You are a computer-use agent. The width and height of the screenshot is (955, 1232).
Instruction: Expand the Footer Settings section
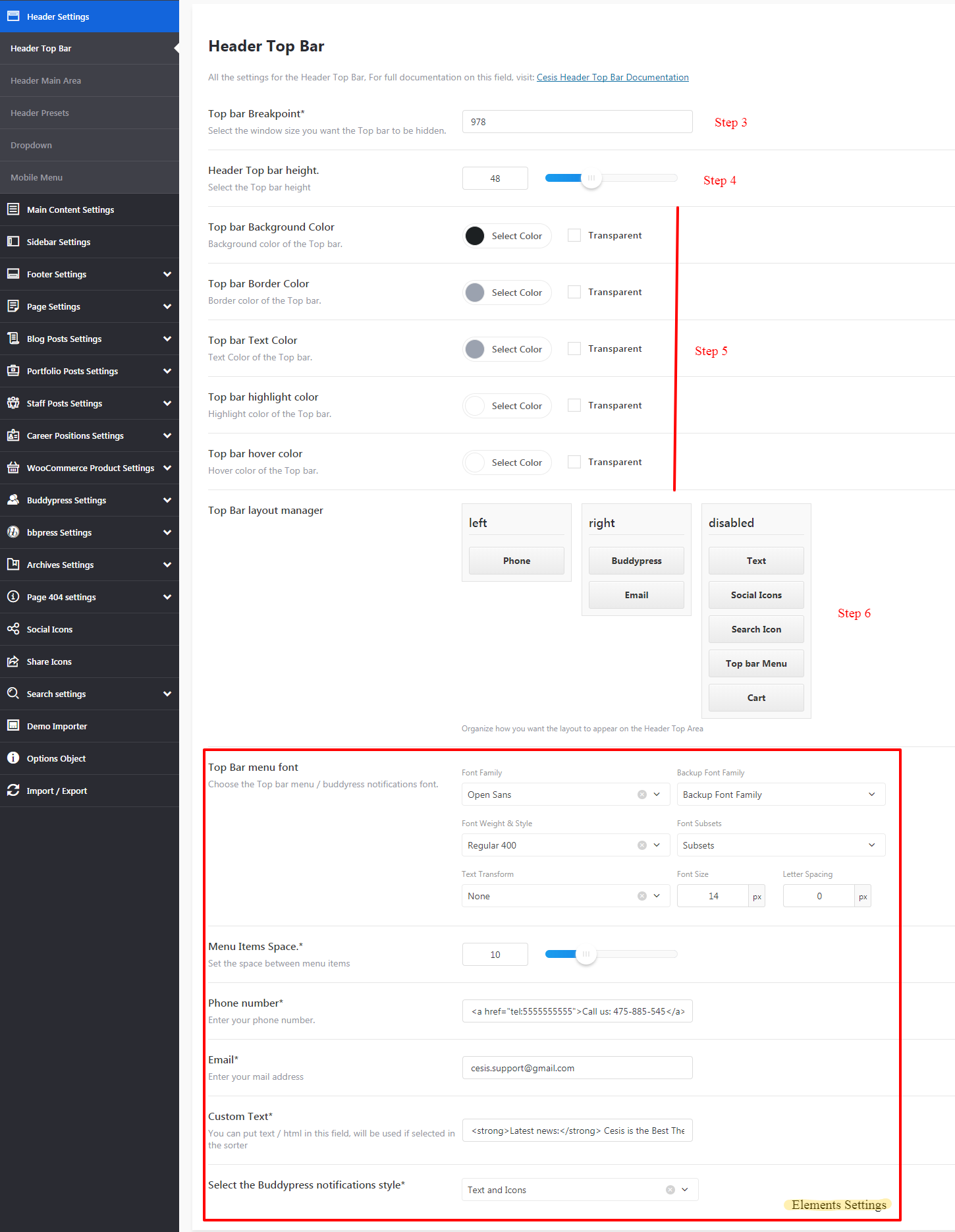(167, 274)
